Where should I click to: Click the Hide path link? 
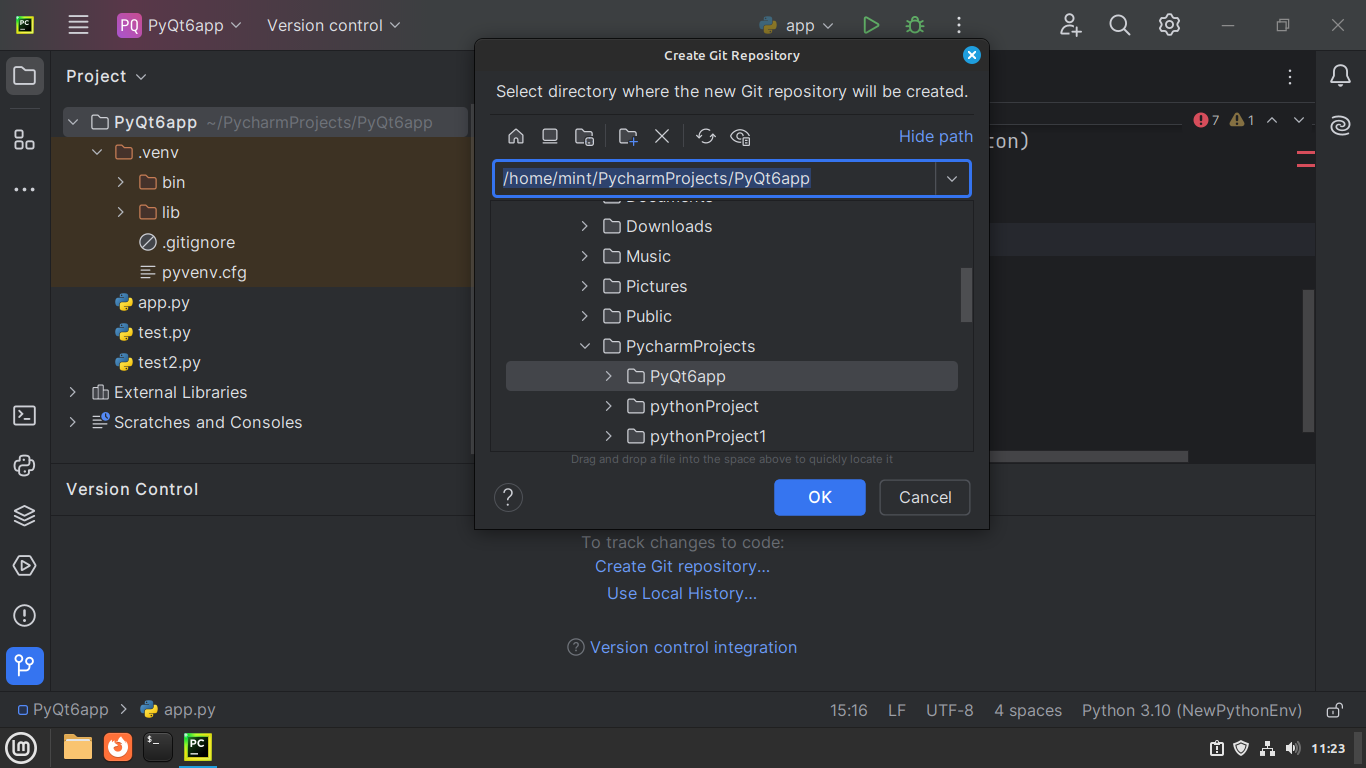point(936,136)
